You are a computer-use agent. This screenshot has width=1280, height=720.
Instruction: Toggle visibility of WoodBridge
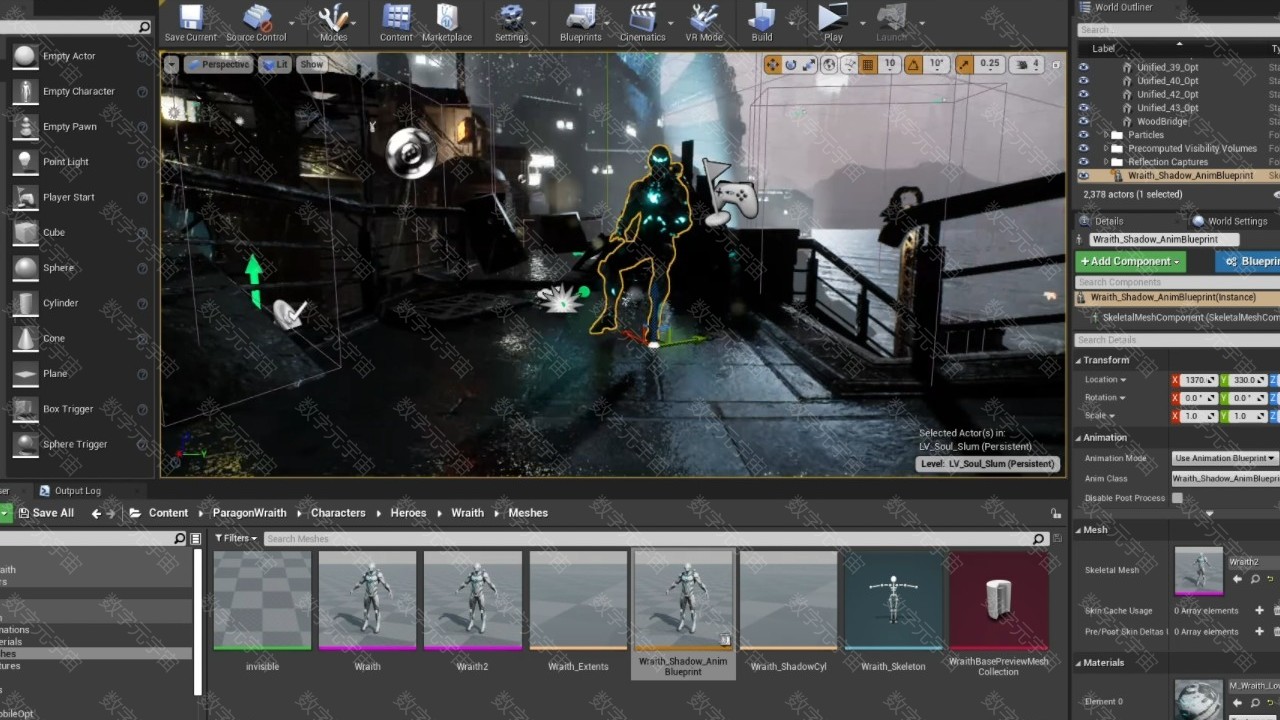click(x=1083, y=121)
